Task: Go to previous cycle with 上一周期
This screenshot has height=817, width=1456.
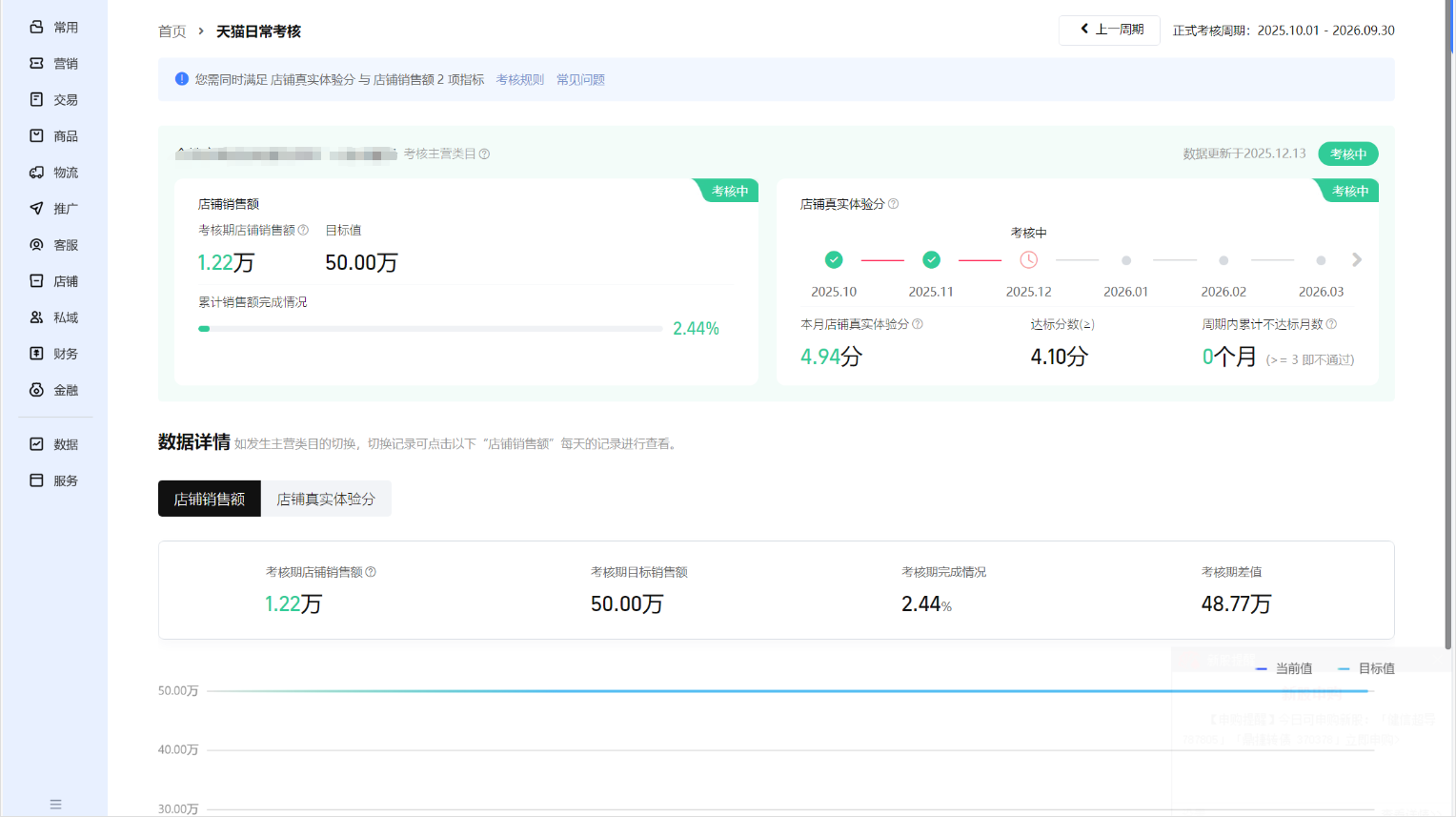Action: click(1109, 31)
